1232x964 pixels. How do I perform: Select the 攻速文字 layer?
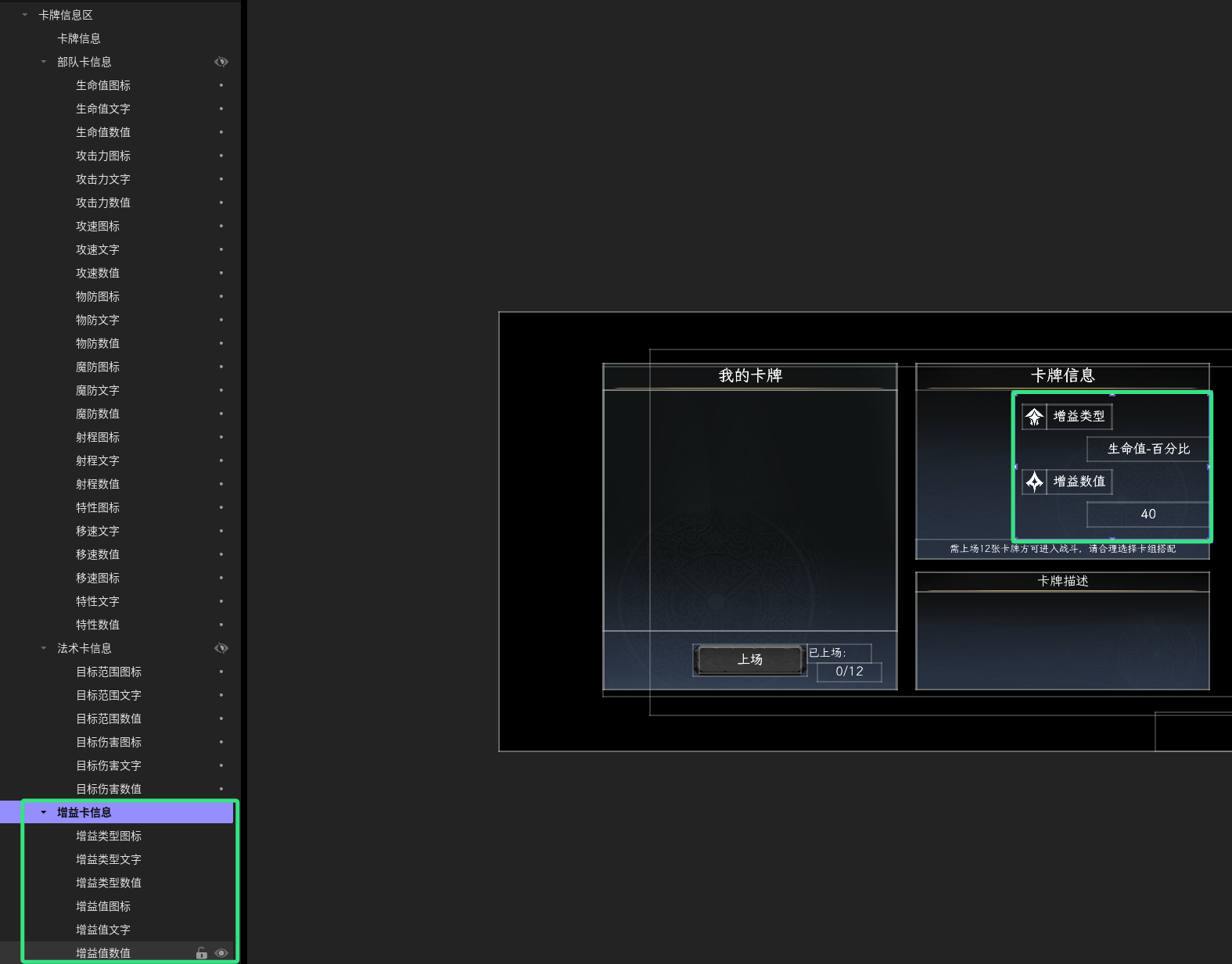click(x=98, y=249)
